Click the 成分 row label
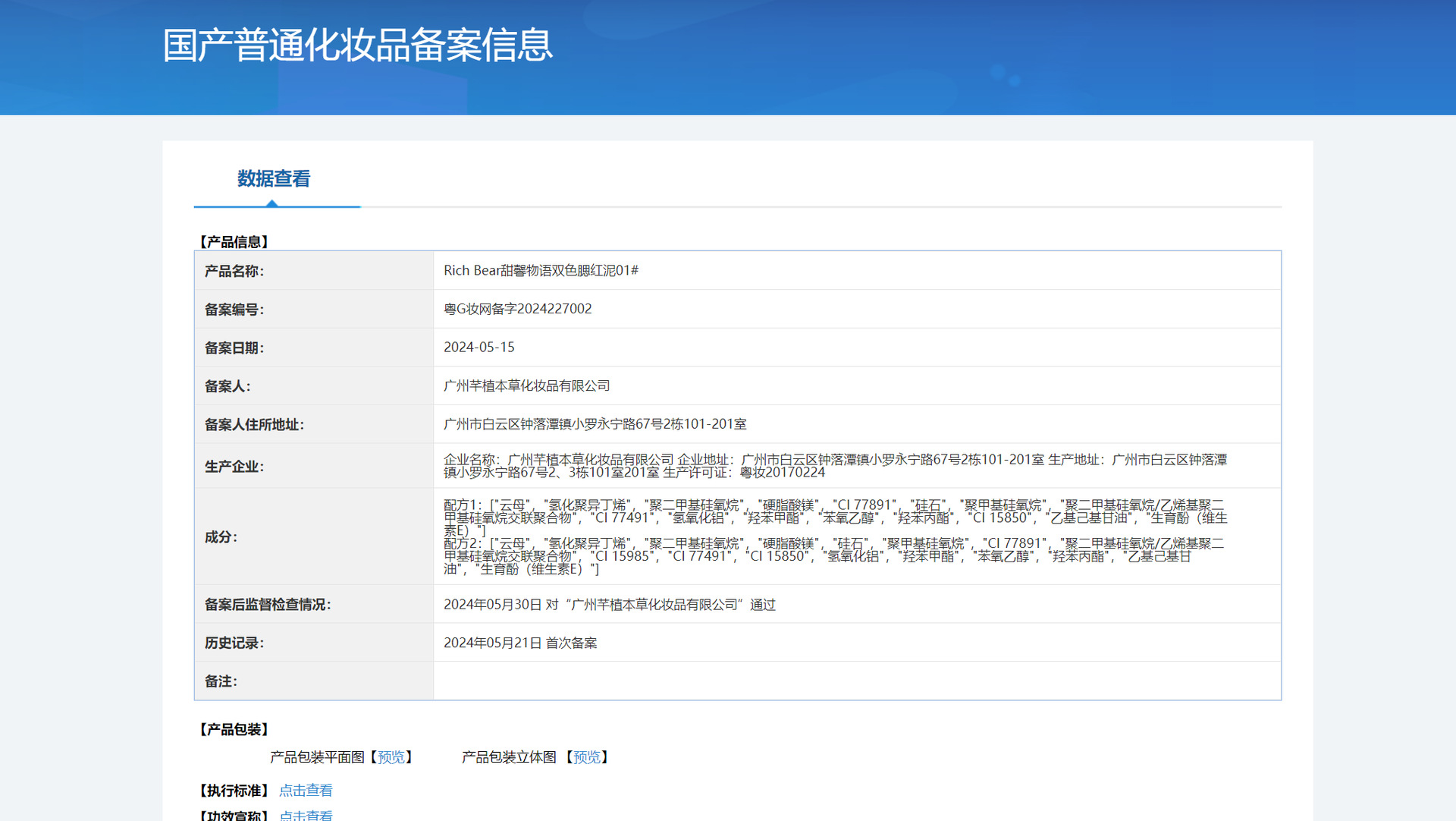 coord(221,537)
